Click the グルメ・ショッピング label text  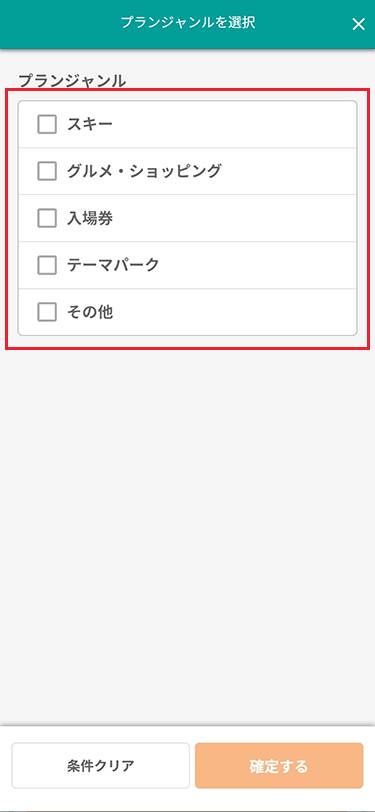[x=144, y=171]
